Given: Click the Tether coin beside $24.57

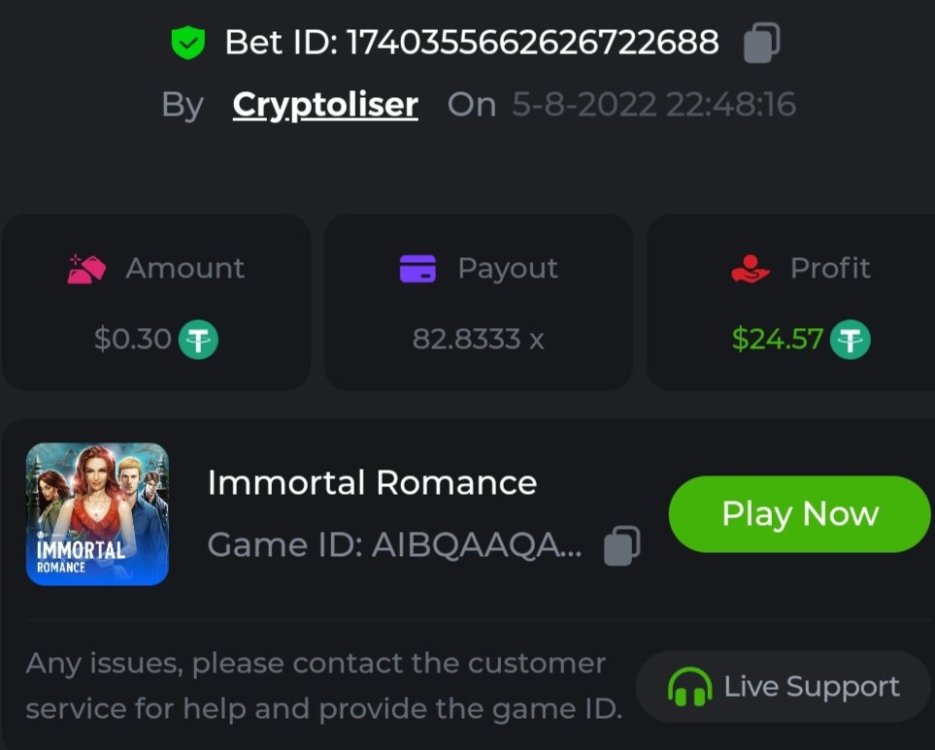Looking at the screenshot, I should point(851,340).
